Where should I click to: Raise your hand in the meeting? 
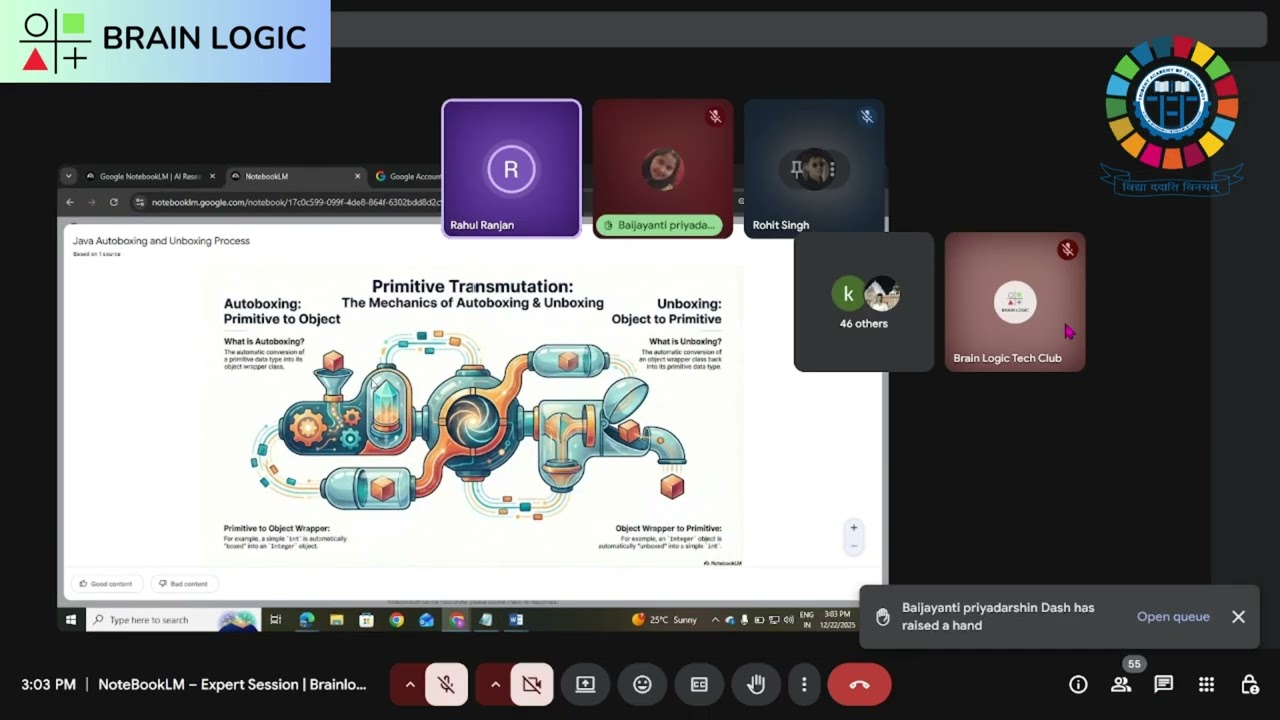pos(756,685)
